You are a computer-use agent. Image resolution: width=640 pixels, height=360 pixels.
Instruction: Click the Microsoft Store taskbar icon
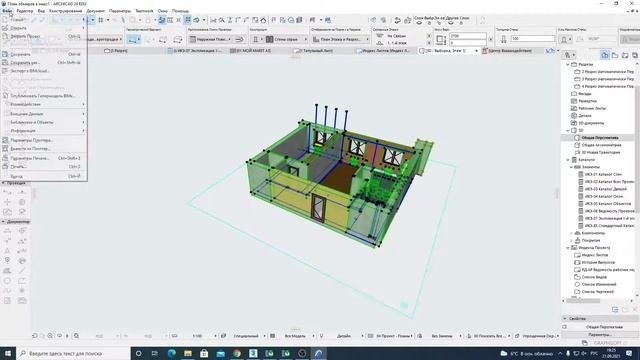[204, 353]
